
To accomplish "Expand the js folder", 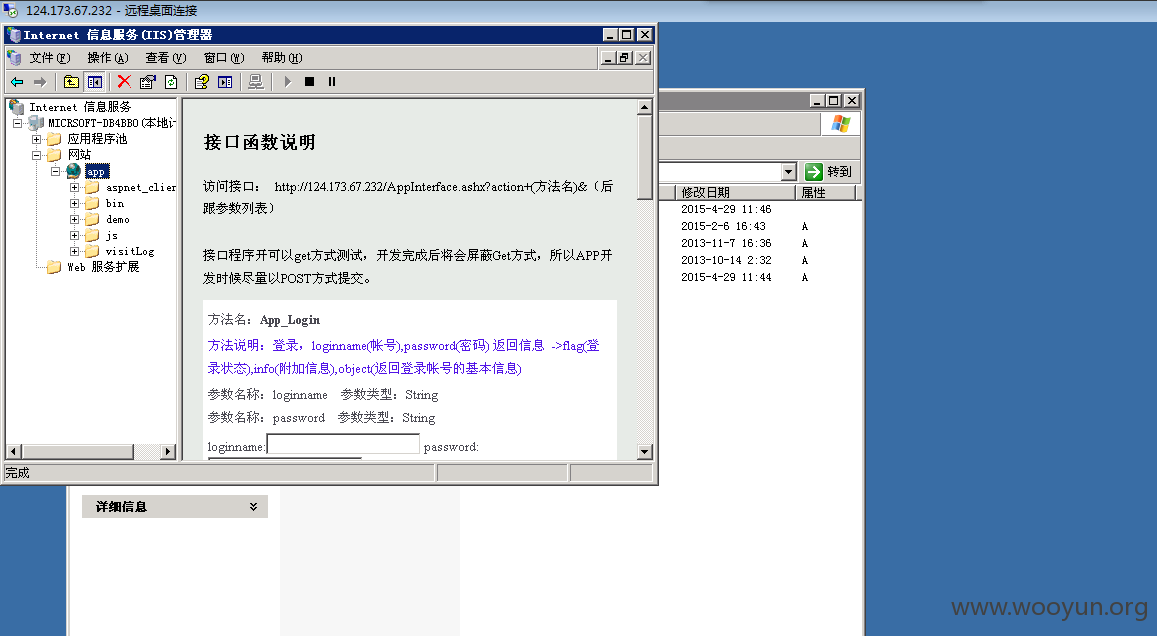I will click(75, 235).
